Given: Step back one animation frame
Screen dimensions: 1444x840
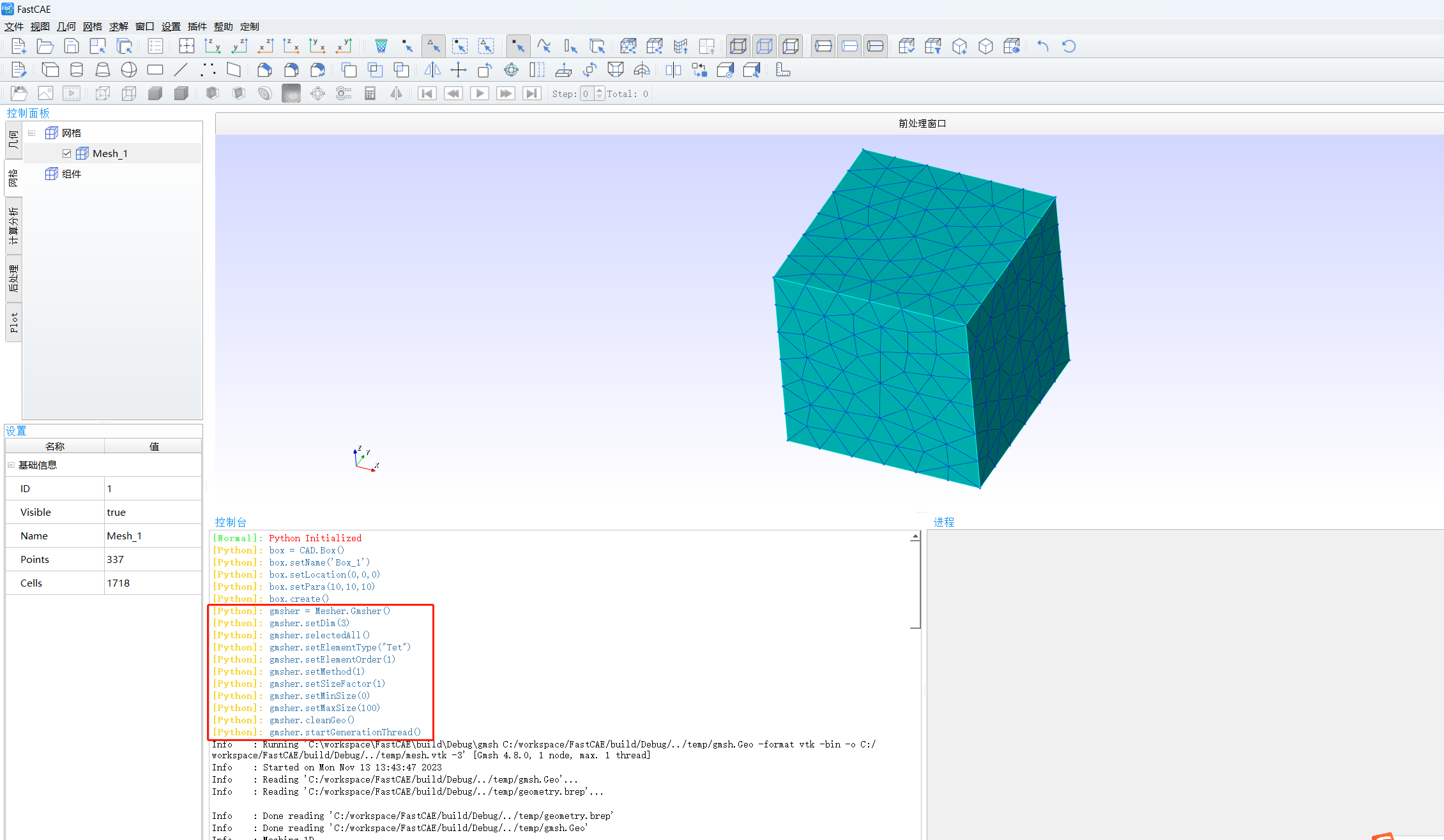Looking at the screenshot, I should [x=453, y=94].
